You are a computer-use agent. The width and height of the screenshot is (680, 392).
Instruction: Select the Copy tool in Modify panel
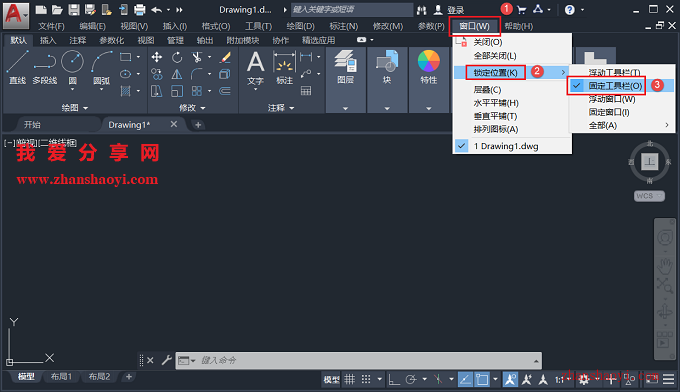coord(157,74)
